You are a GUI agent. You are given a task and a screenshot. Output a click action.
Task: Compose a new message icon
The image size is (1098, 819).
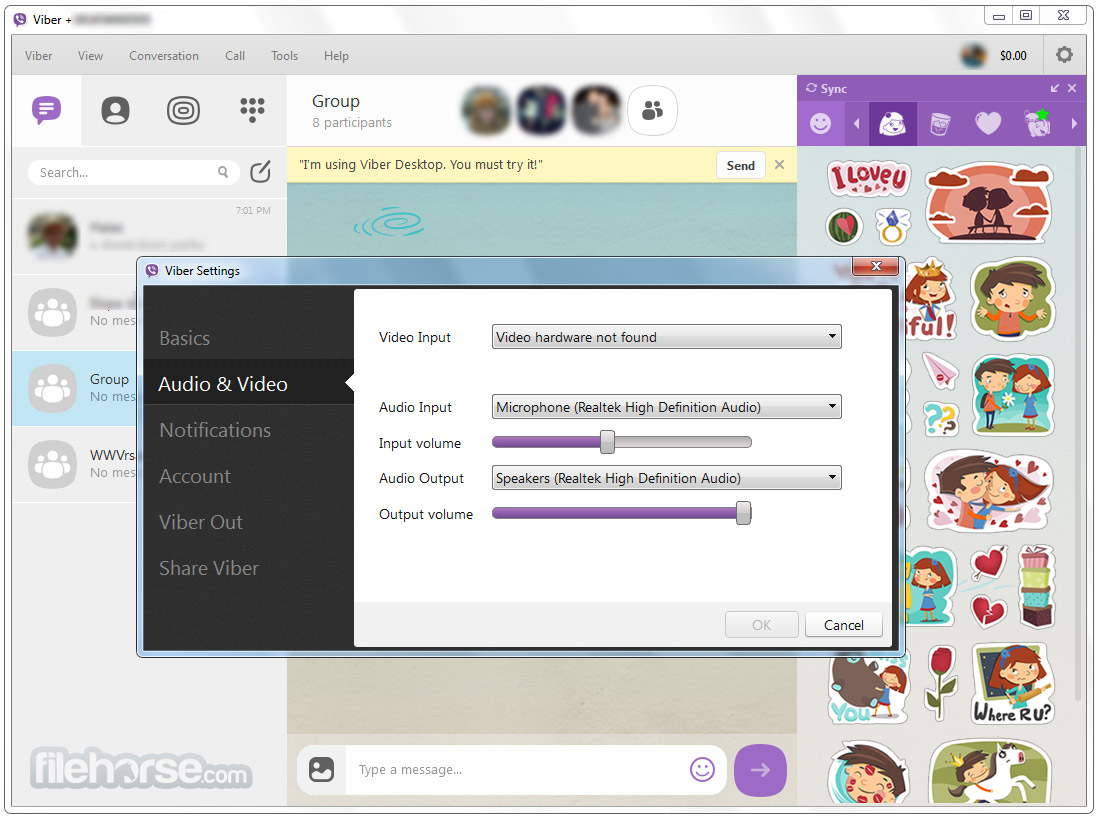coord(260,172)
